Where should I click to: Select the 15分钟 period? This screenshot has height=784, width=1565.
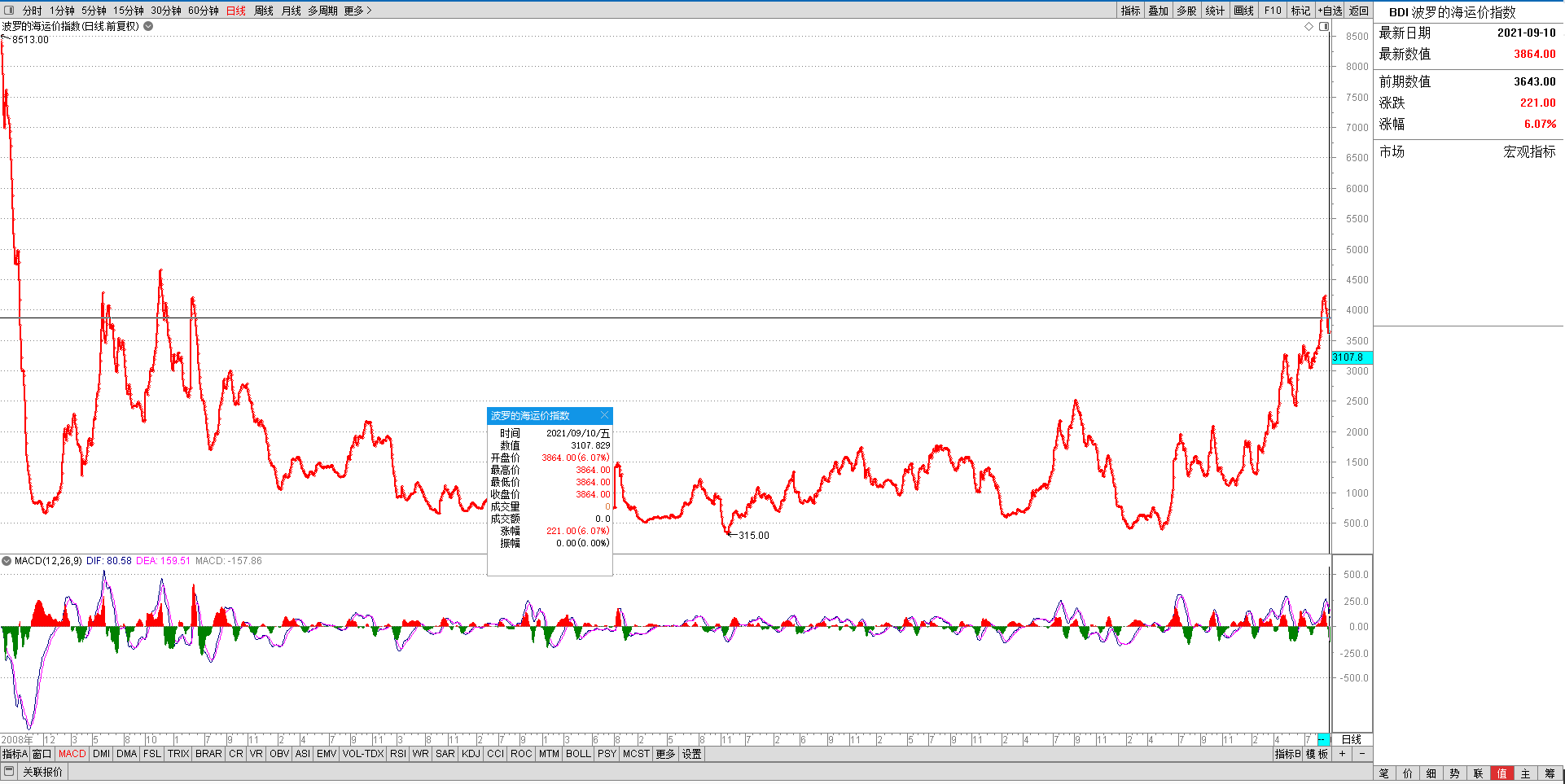pos(128,11)
